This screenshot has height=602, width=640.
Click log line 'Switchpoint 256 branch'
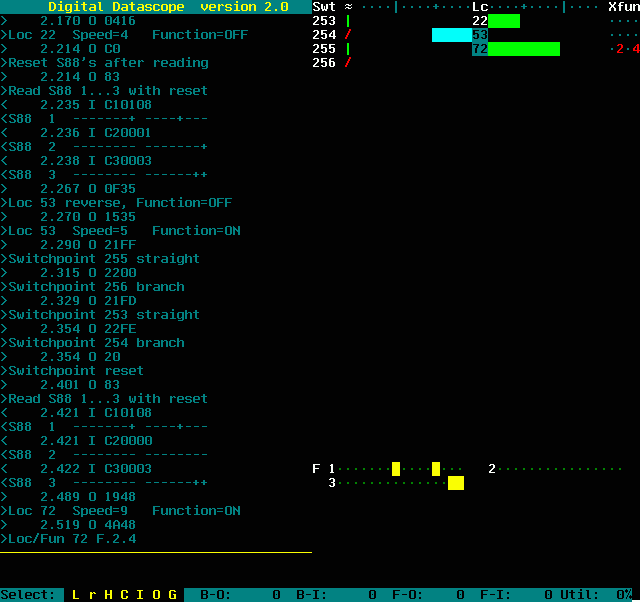click(92, 287)
